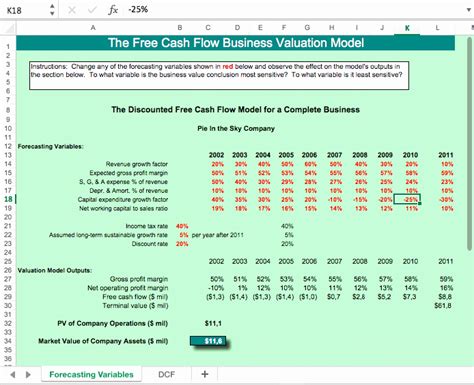Select 'Capital expenditure growth factor' label
Screen dimensions: 474x385
click(123, 199)
